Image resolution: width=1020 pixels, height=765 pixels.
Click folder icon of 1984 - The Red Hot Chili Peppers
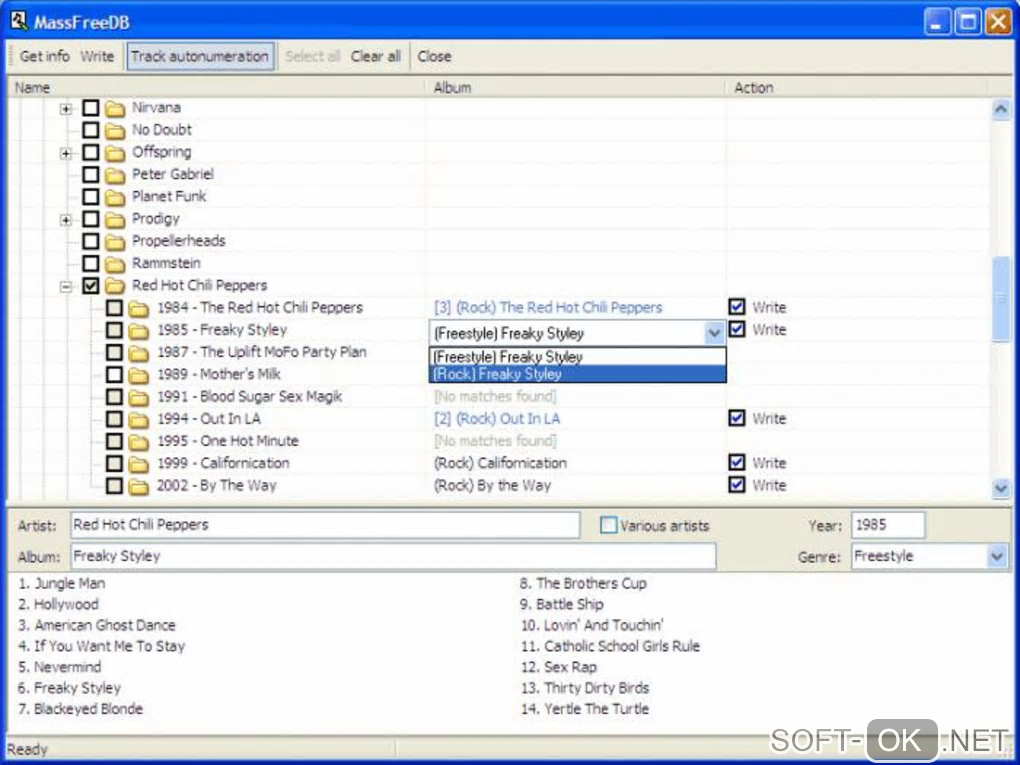coord(138,308)
